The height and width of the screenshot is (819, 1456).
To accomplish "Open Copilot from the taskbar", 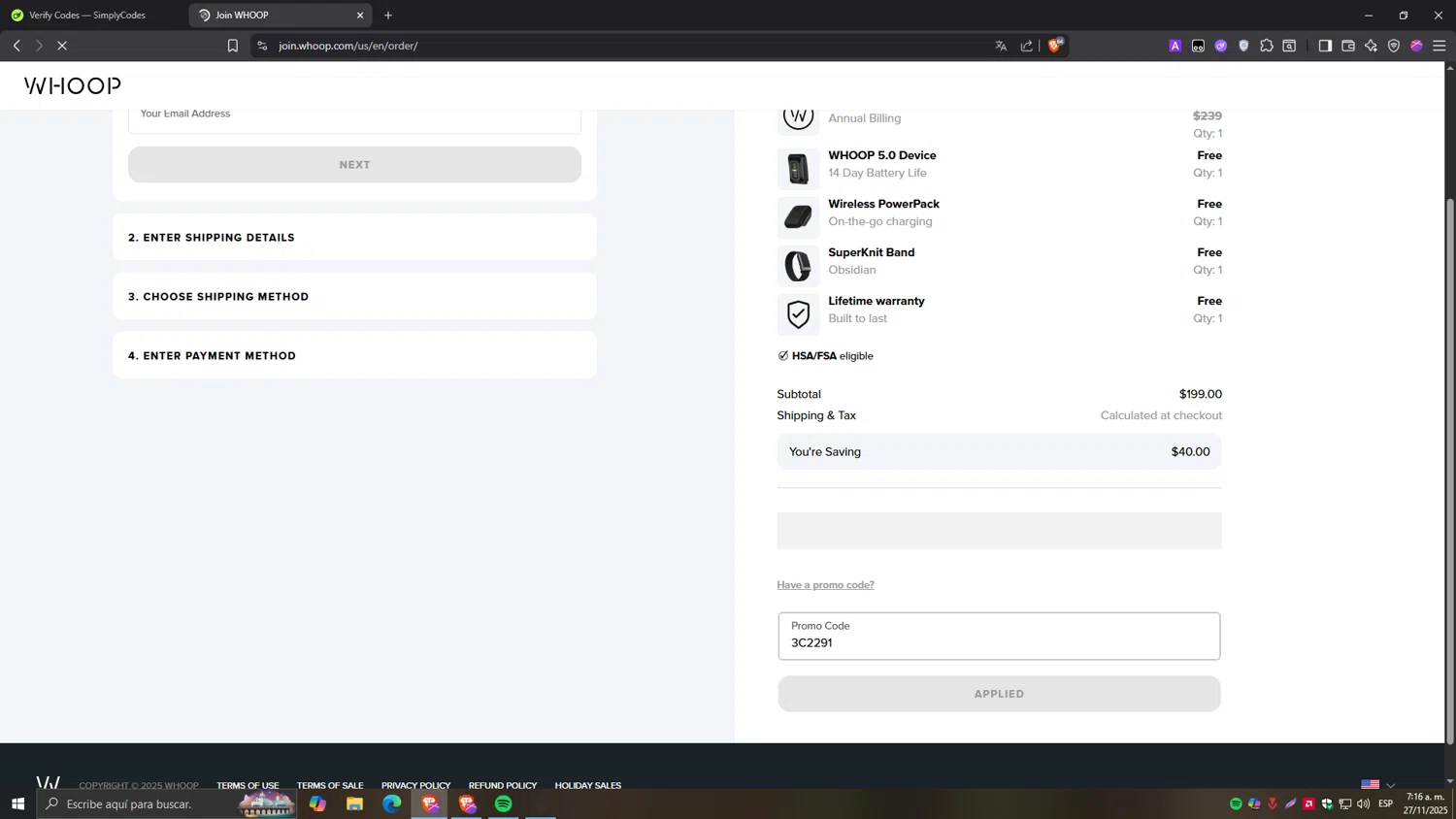I will 317,803.
